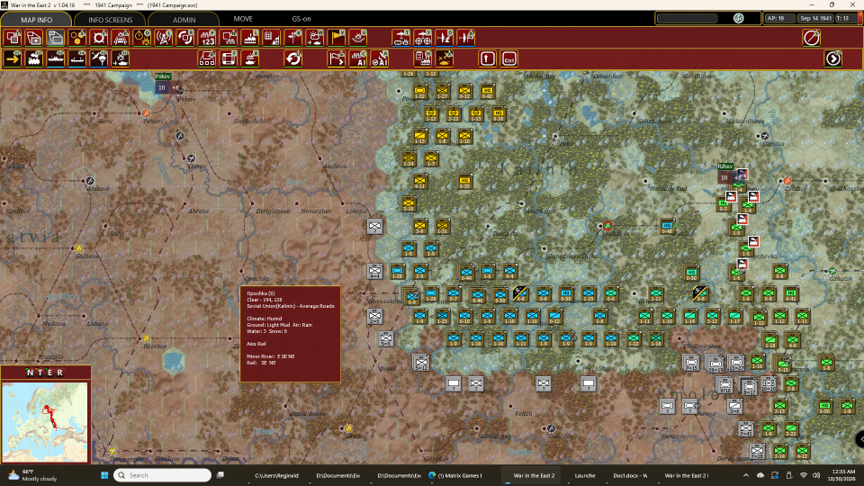Click the rotating arrows around square icon
864x486 pixels.
click(x=185, y=38)
